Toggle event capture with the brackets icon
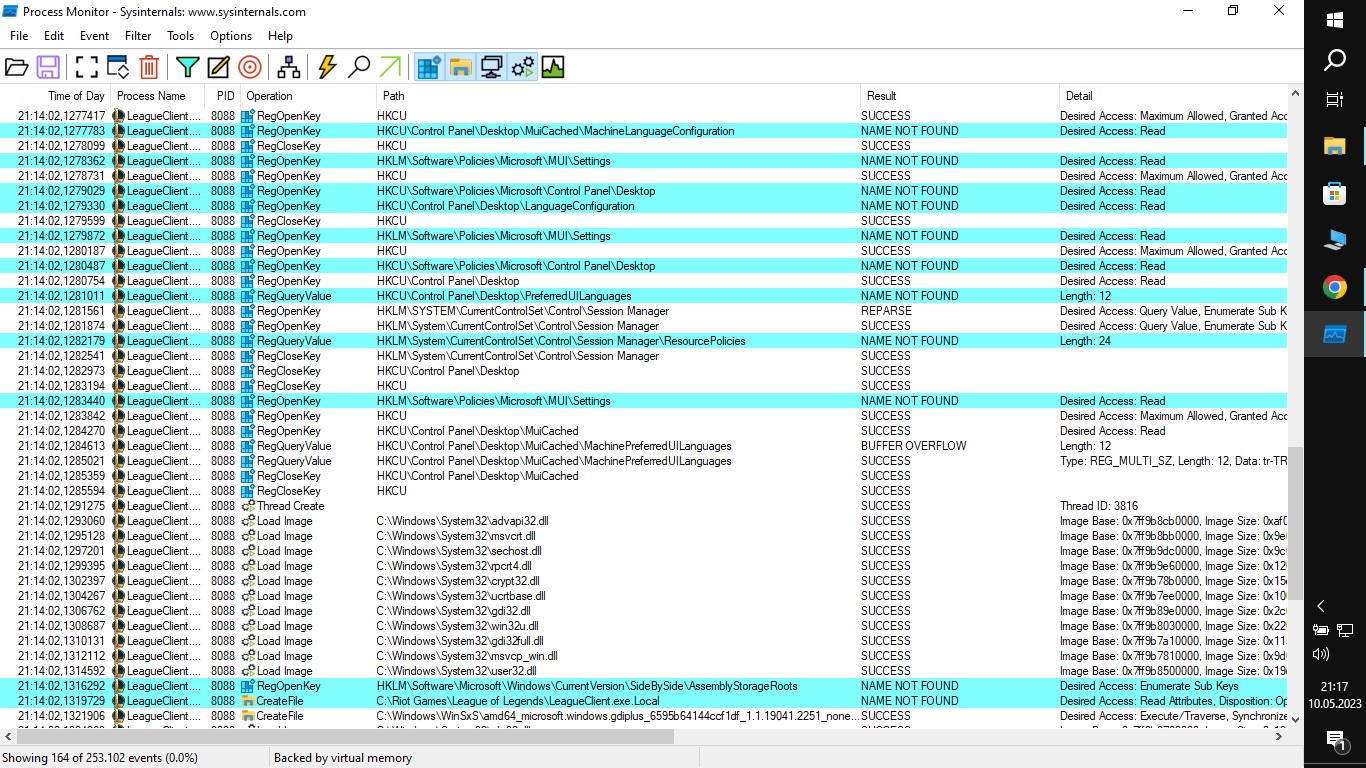The image size is (1366, 768). pos(87,67)
